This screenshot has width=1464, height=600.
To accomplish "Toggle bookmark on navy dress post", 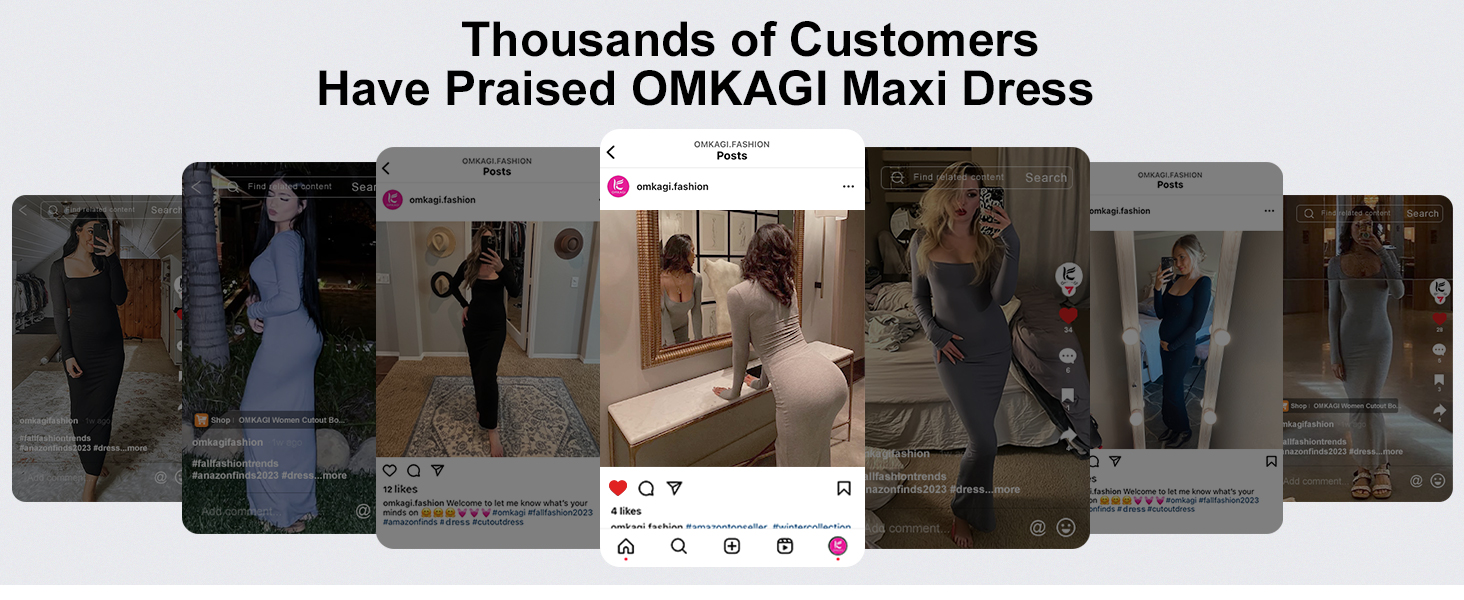I will coord(1271,462).
